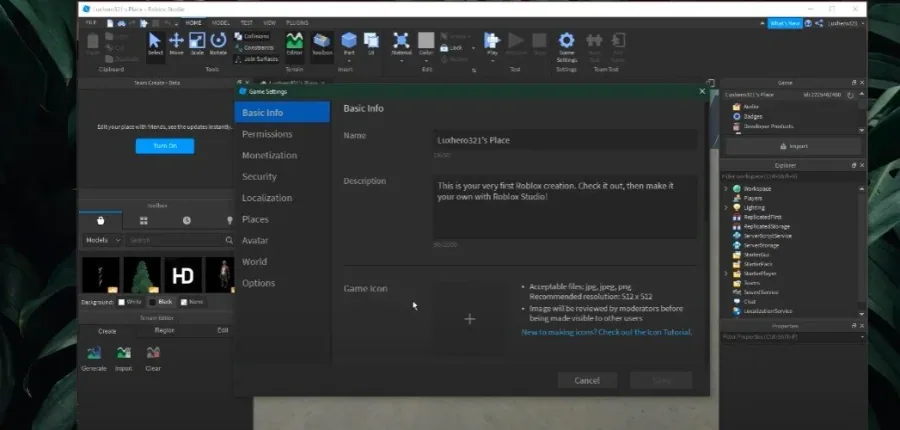Open the Models category dropdown
Image resolution: width=900 pixels, height=430 pixels.
(102, 240)
